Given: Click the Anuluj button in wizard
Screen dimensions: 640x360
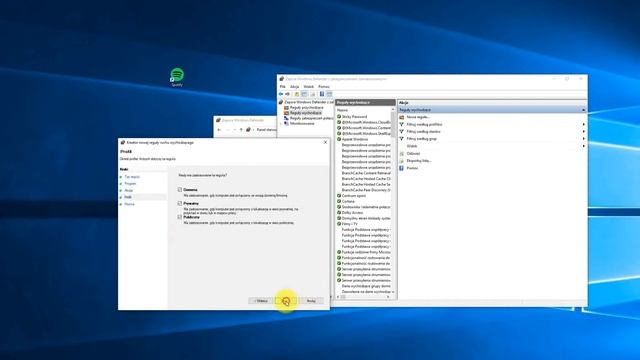Looking at the screenshot, I should pos(311,301).
